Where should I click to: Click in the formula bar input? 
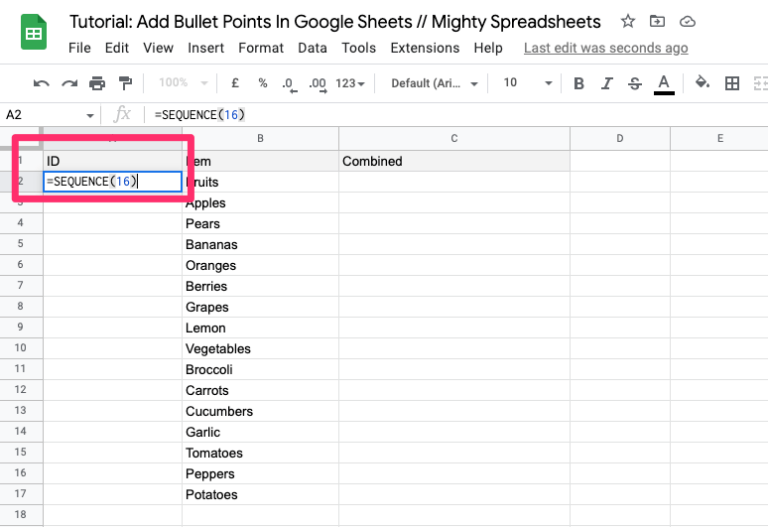click(456, 115)
